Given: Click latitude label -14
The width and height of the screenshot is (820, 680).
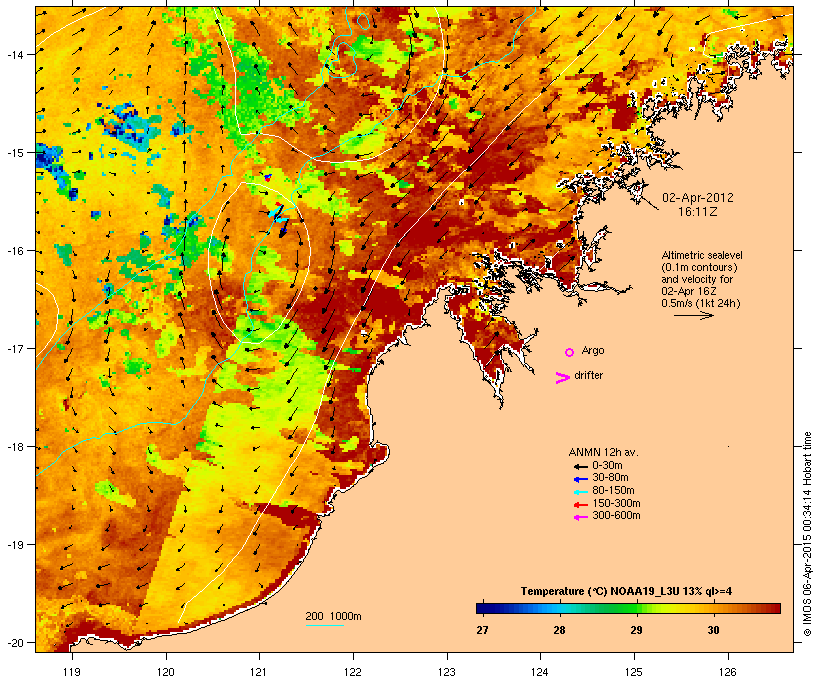Looking at the screenshot, I should (14, 54).
